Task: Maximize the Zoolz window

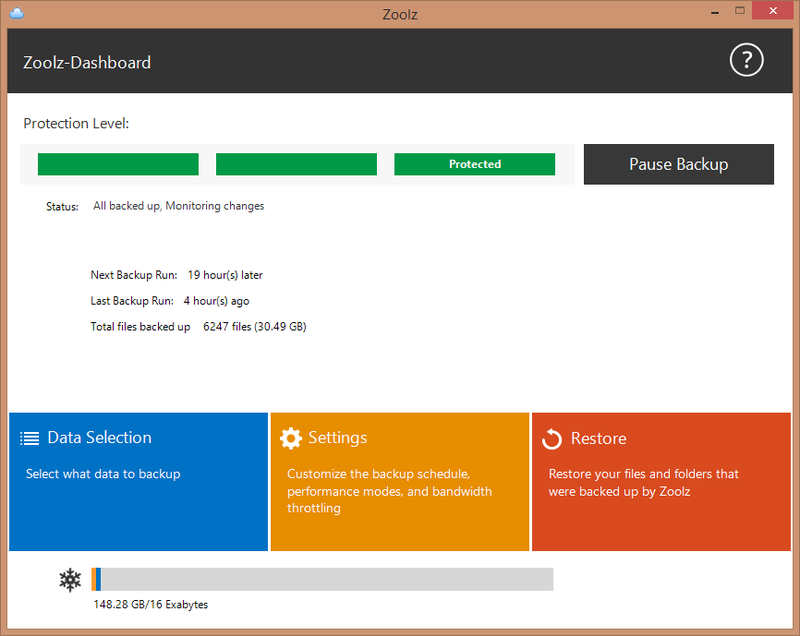Action: tap(740, 11)
